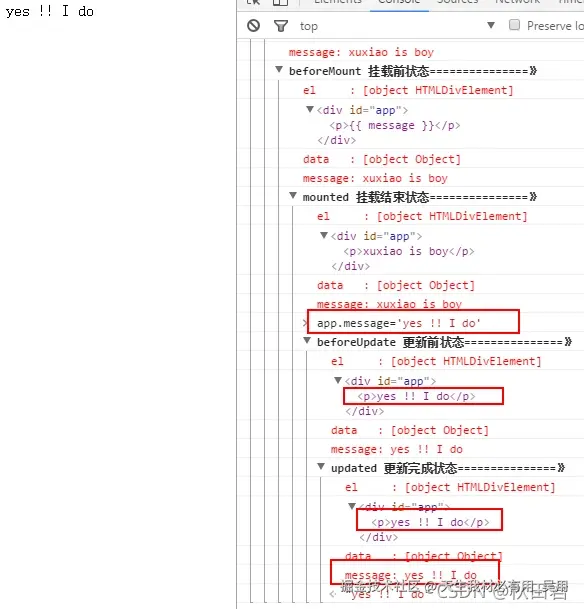Collapse div#app node under beforeUpdate
This screenshot has width=584, height=609.
338,380
